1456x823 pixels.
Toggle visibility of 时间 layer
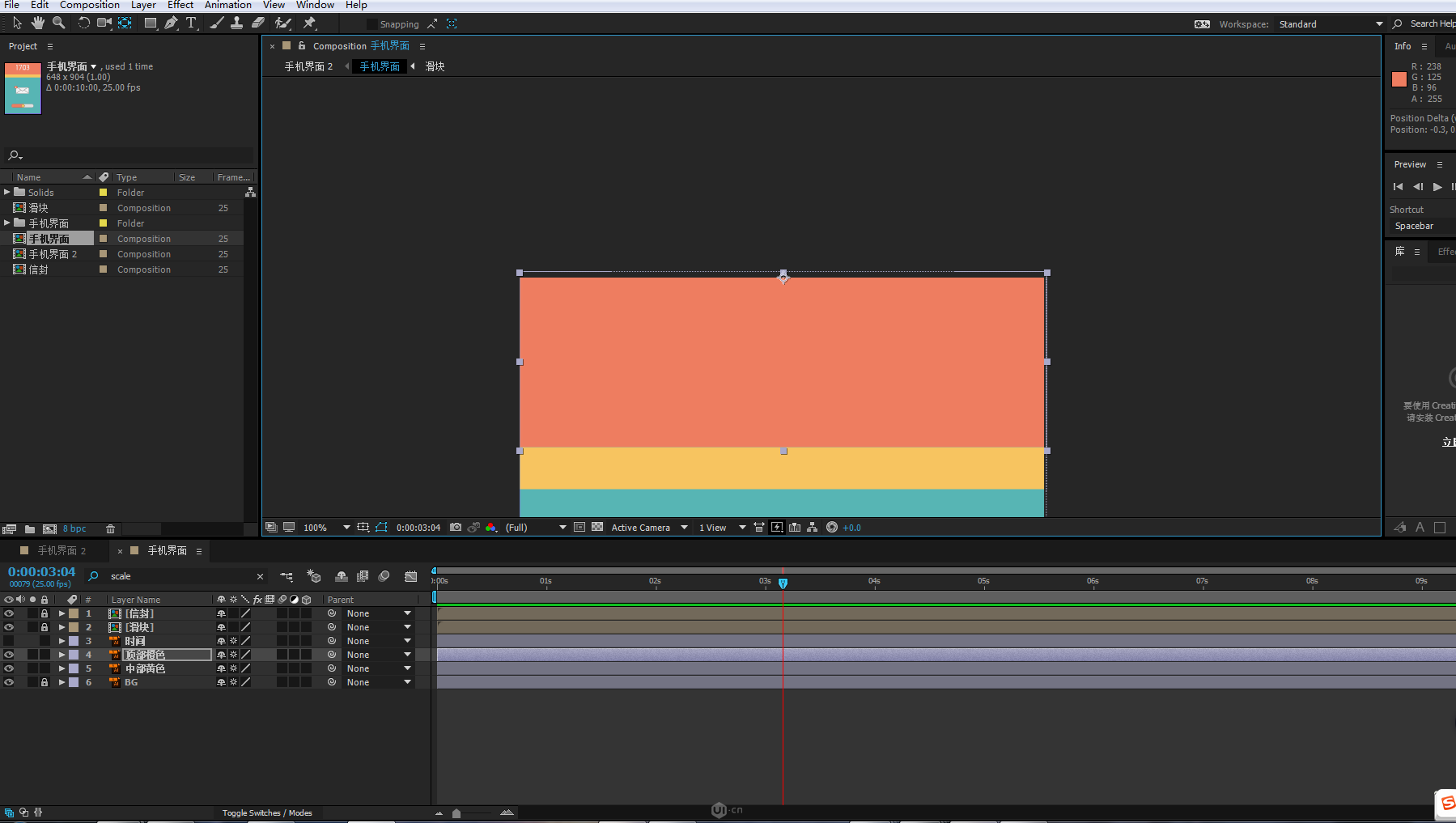(x=9, y=641)
